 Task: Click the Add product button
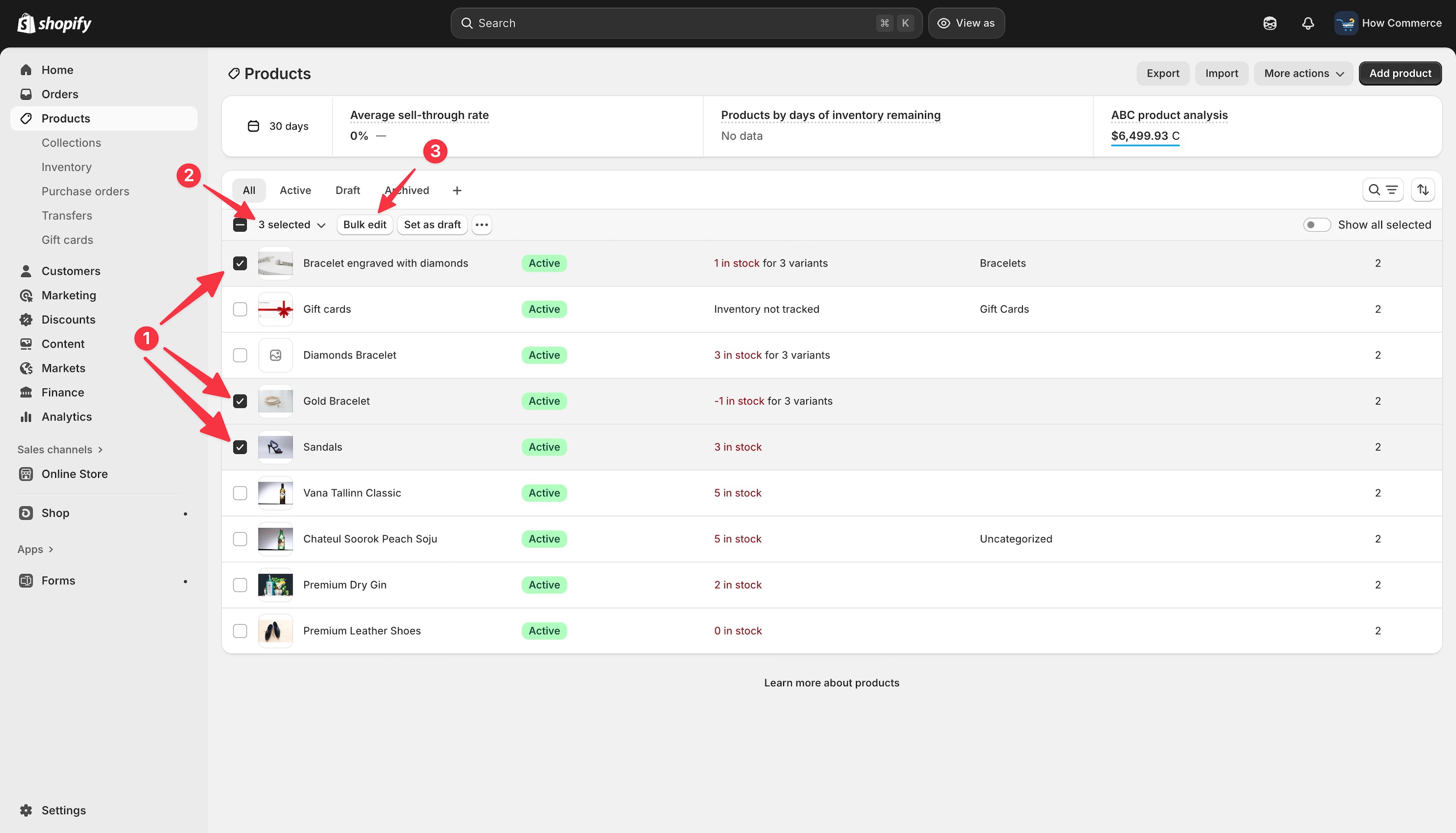pos(1400,74)
